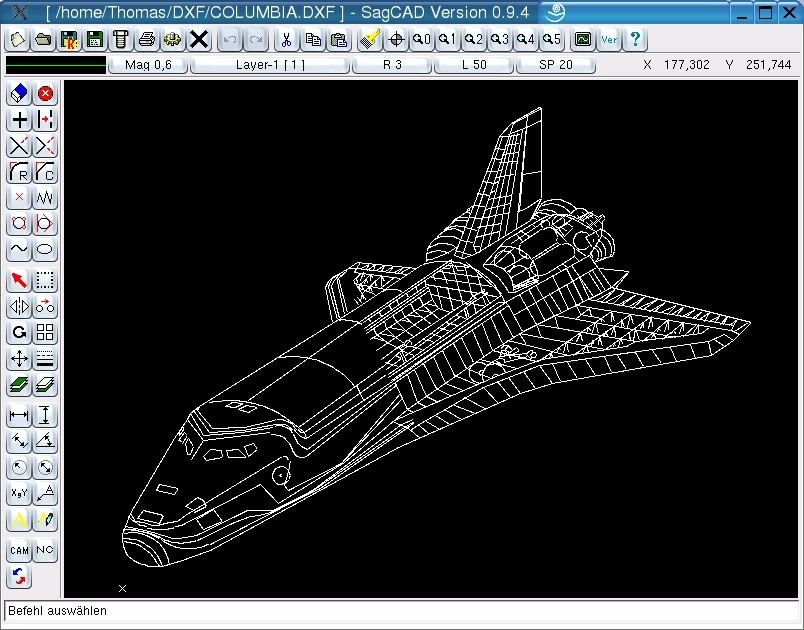Click the scissors cut icon

[285, 40]
